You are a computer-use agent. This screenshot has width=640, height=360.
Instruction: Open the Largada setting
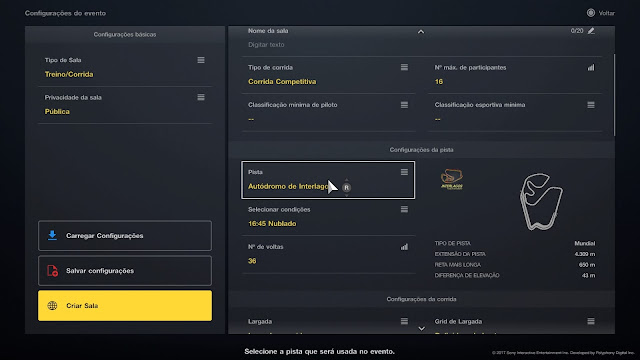328,326
